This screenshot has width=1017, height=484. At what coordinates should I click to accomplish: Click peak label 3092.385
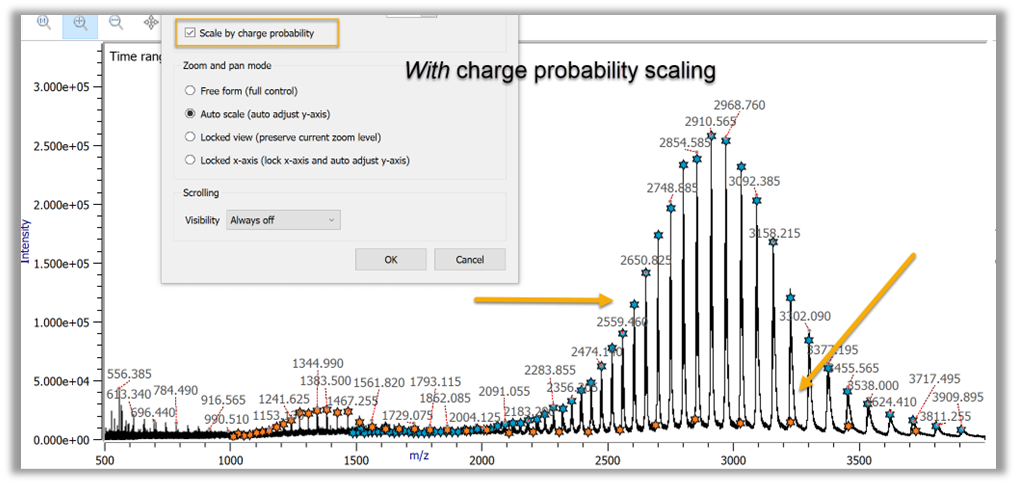(x=754, y=181)
